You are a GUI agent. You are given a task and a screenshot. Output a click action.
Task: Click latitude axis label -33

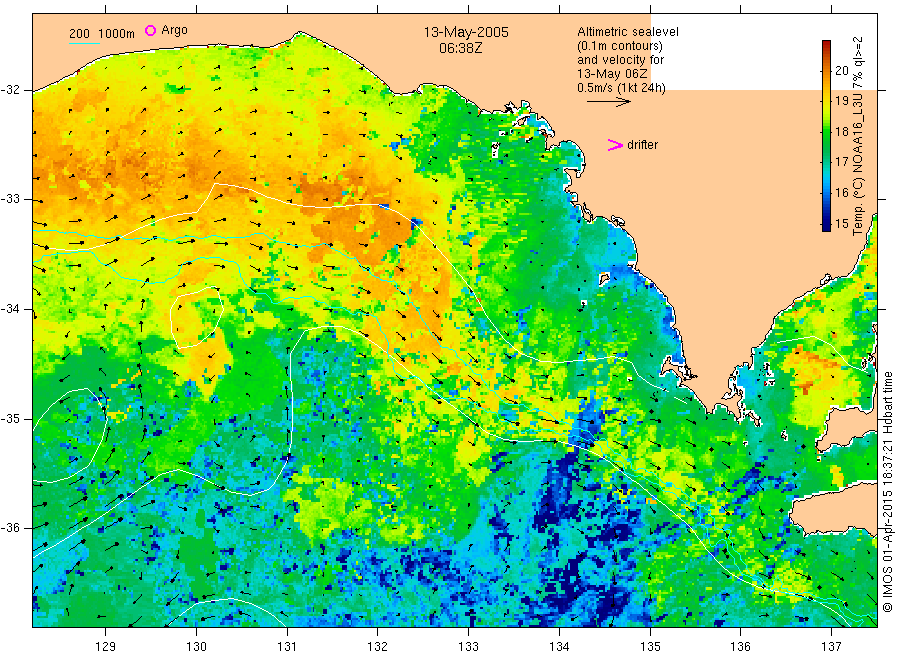click(x=10, y=199)
